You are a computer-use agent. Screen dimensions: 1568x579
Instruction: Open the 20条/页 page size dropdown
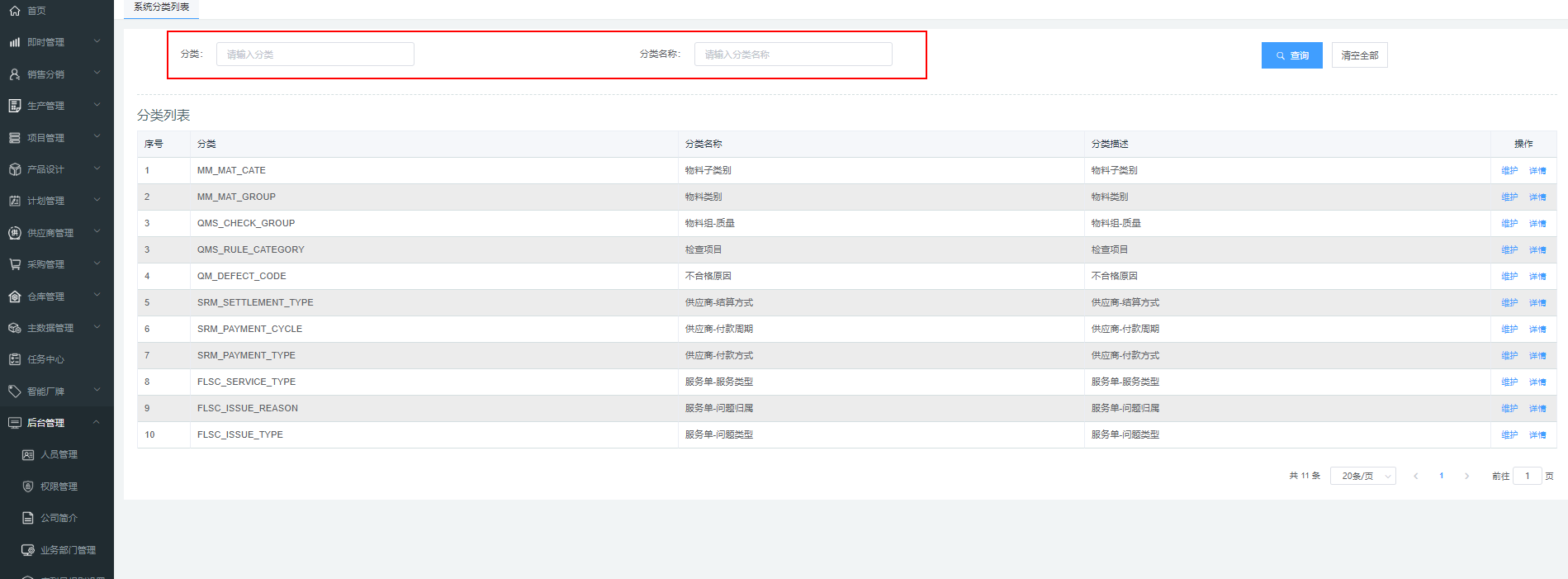pyautogui.click(x=1362, y=477)
